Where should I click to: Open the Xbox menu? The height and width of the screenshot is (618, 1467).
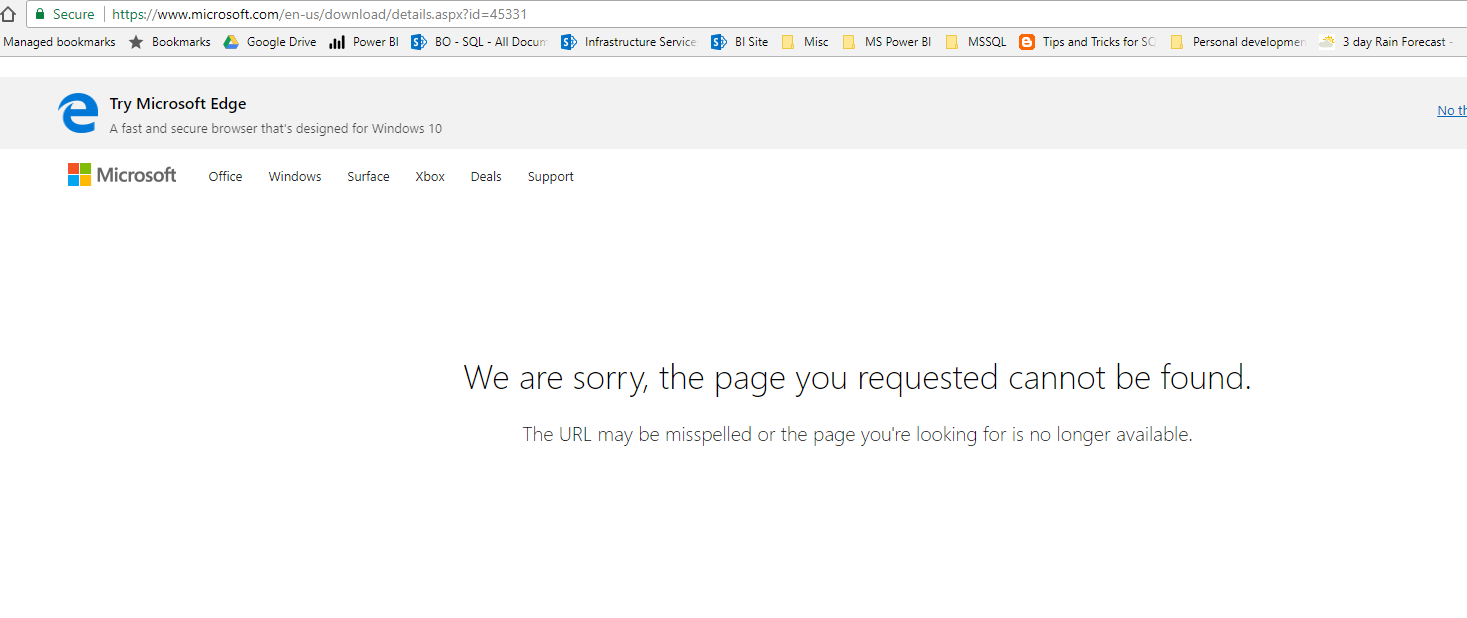coord(430,176)
